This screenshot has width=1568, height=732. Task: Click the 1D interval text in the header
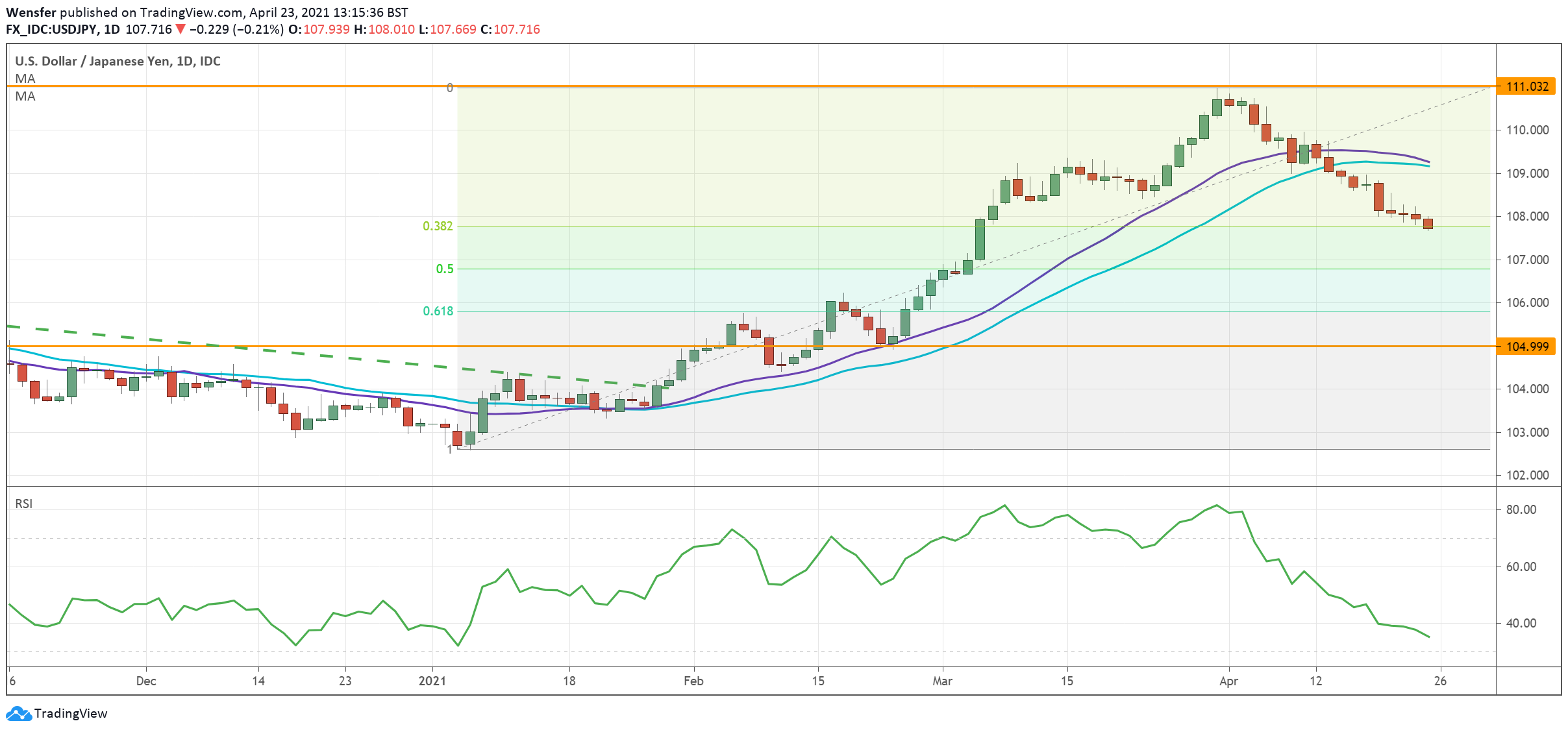coord(112,29)
